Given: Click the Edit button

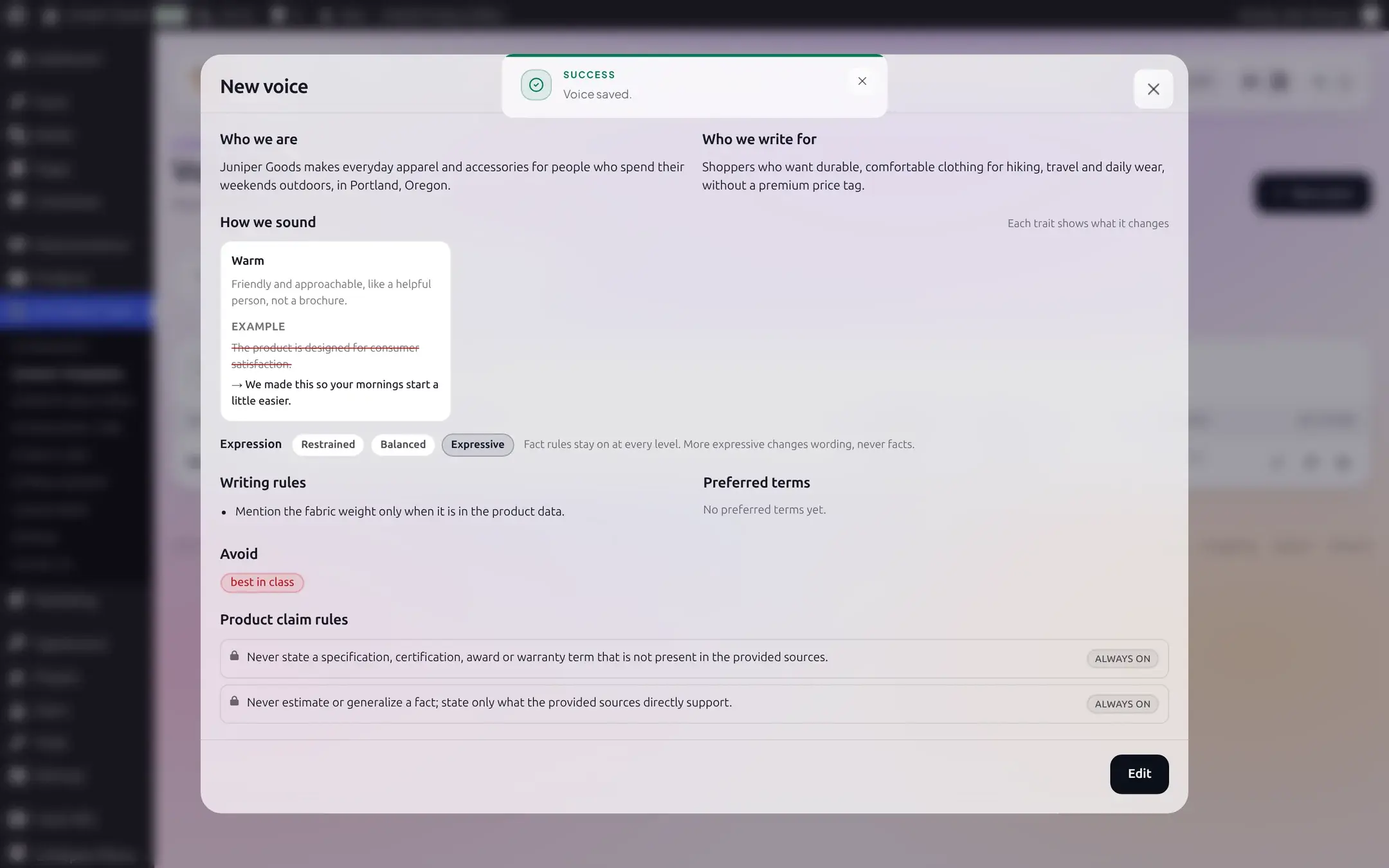Looking at the screenshot, I should pos(1139,773).
